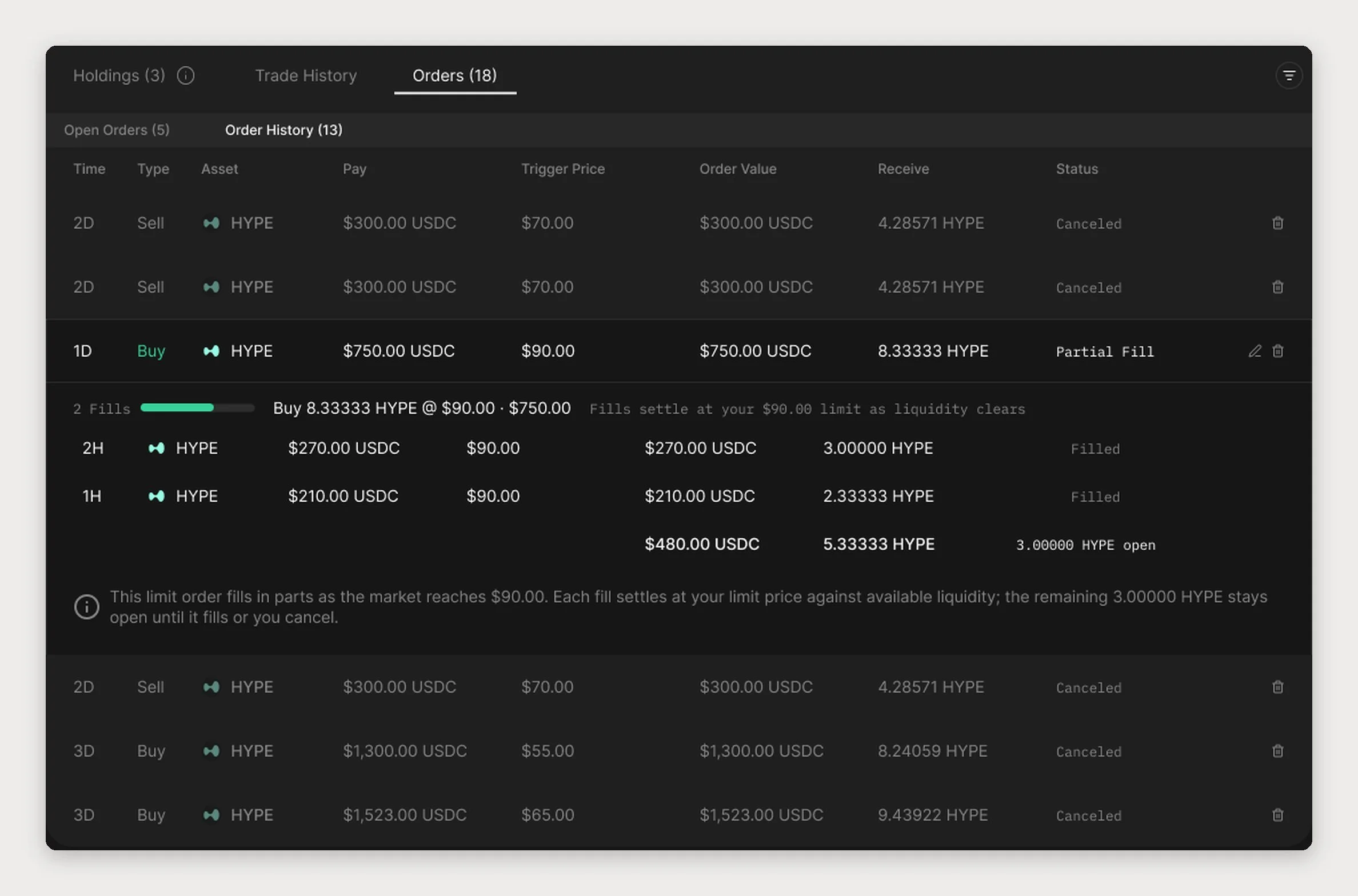Sort by the Type column header
The height and width of the screenshot is (896, 1358).
[x=153, y=169]
